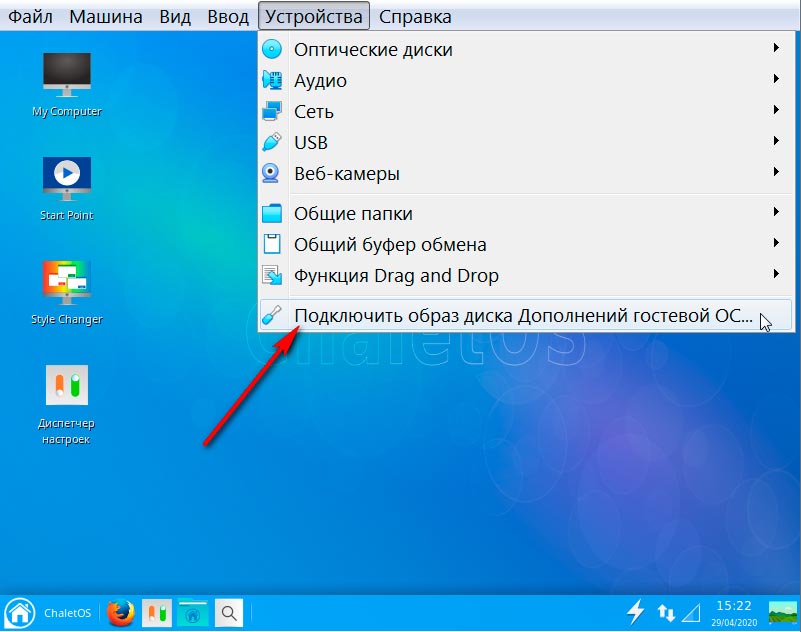Viewport: 801px width, 632px height.
Task: Open the search magnifier in the taskbar
Action: click(x=229, y=612)
